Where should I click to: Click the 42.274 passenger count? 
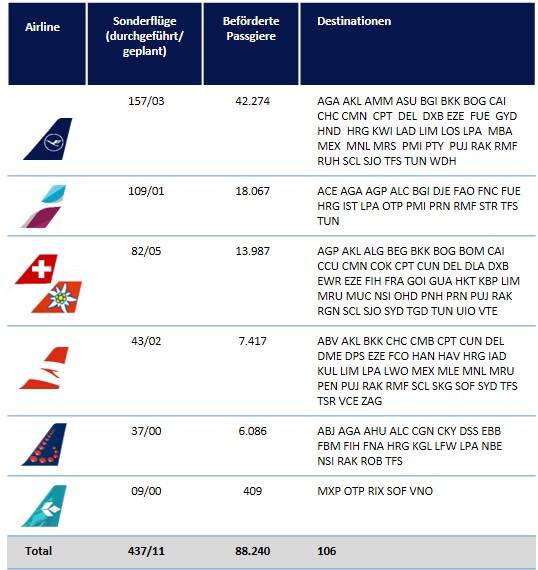[253, 101]
